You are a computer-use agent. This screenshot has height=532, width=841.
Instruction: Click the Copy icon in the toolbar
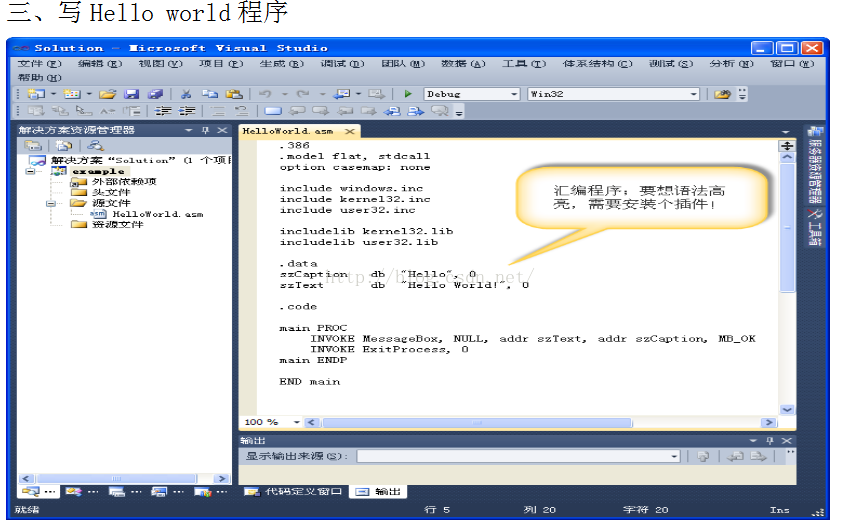click(x=210, y=94)
